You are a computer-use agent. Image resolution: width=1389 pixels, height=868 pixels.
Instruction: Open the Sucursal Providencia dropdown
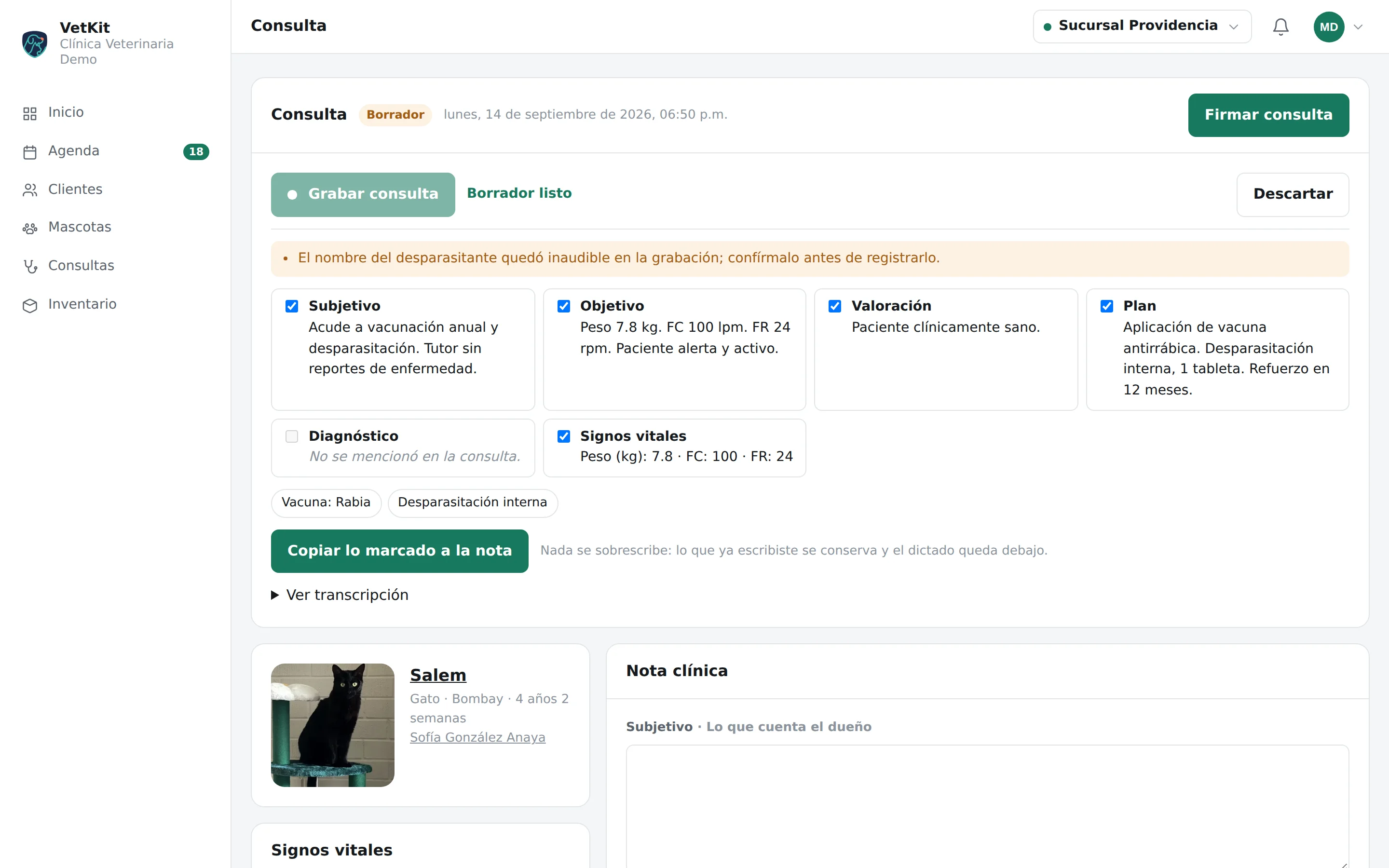(x=1142, y=27)
